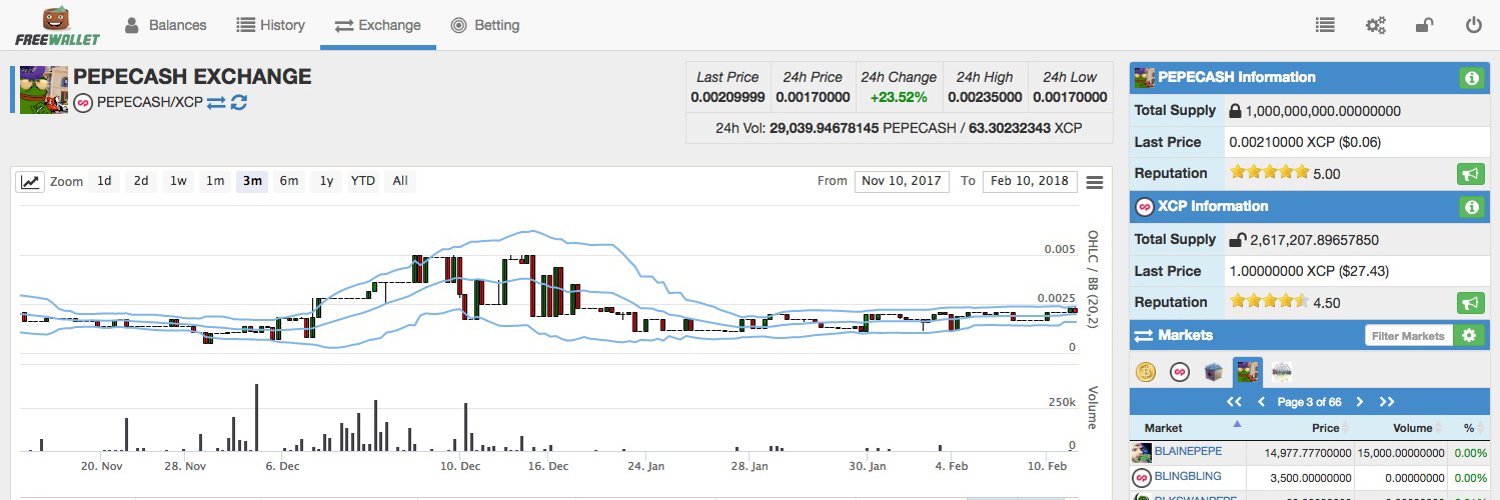Set chart zoom to 6m
This screenshot has width=1500, height=500.
click(x=289, y=181)
